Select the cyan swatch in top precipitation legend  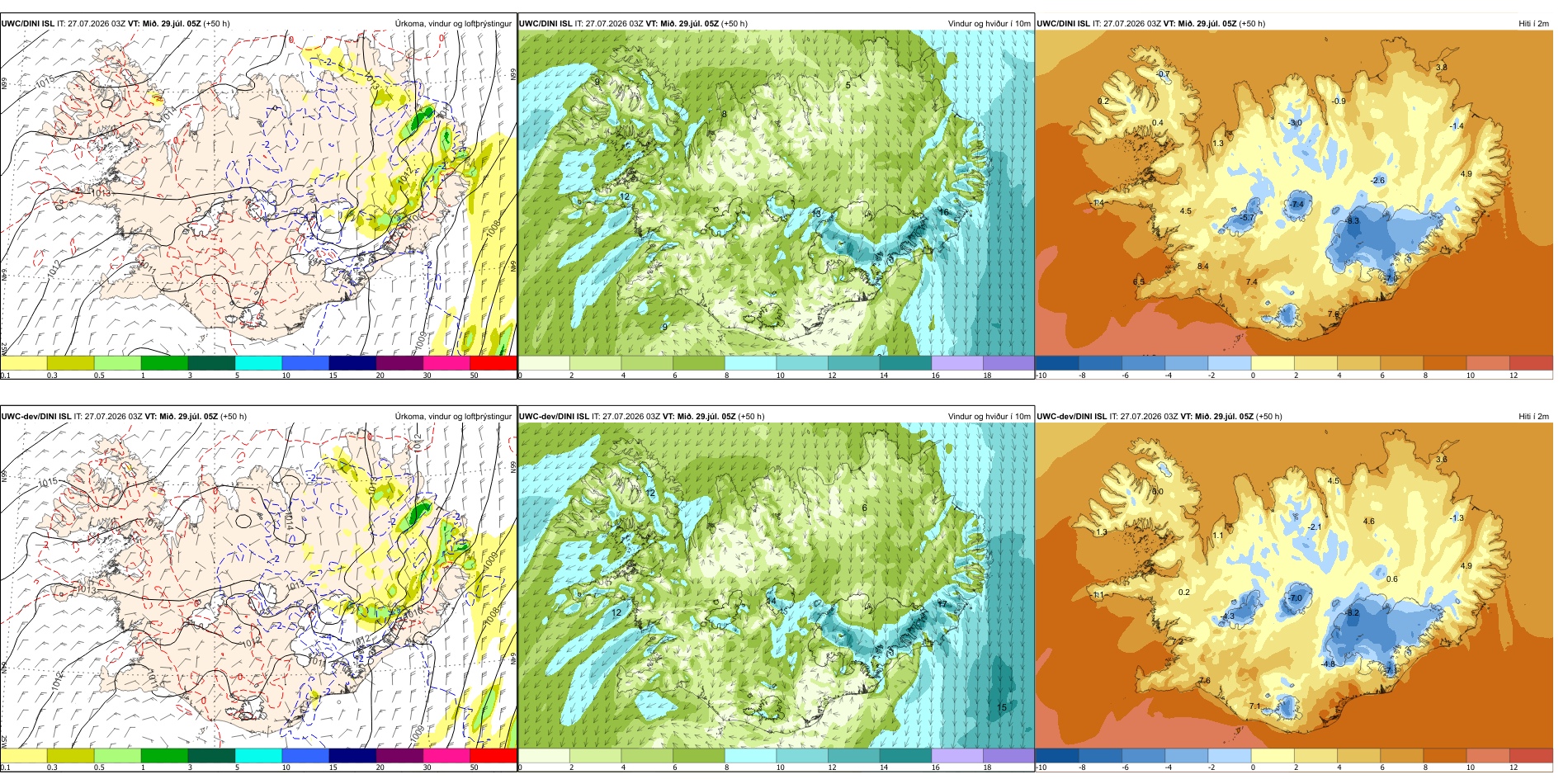click(258, 363)
